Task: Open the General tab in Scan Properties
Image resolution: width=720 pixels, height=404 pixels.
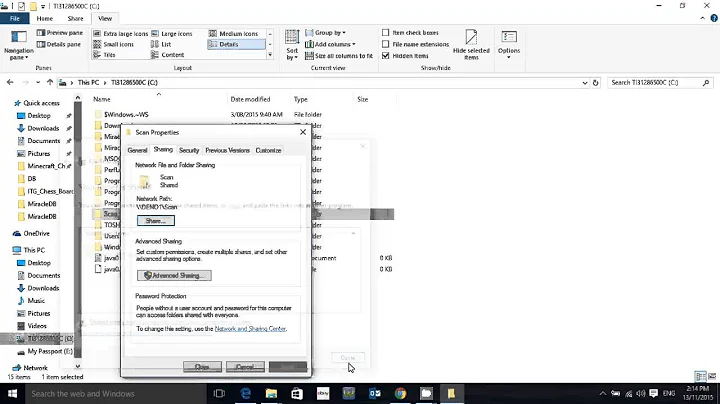Action: (x=137, y=150)
